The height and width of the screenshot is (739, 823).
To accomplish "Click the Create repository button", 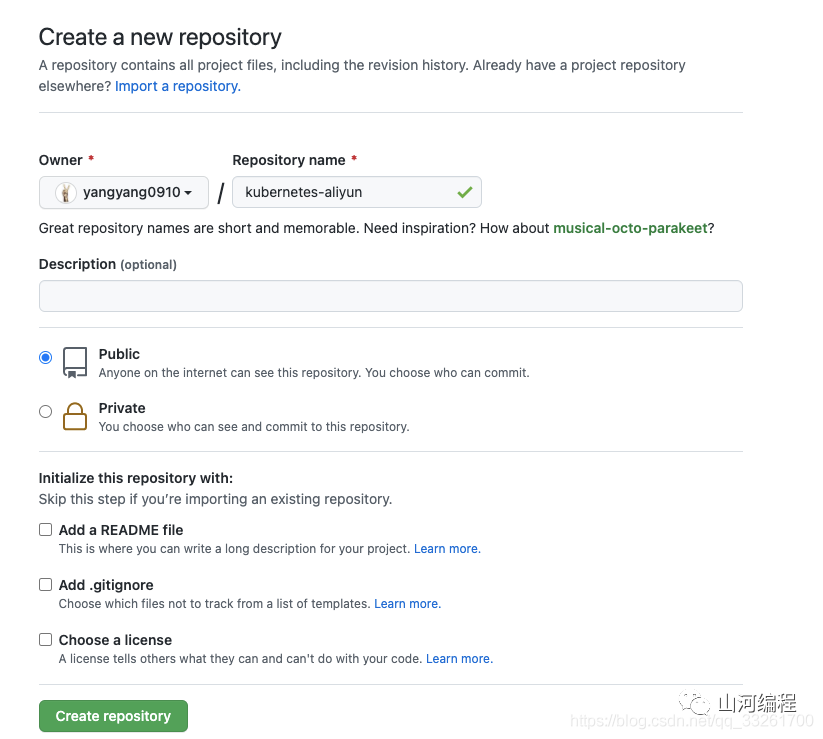I will click(113, 716).
